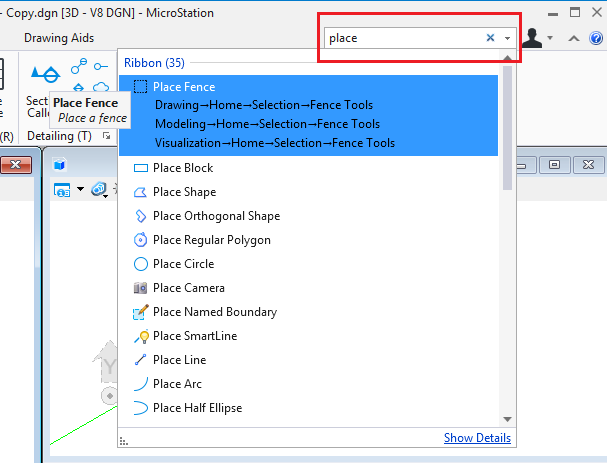This screenshot has width=607, height=463.
Task: Click the results list scroll up arrow
Action: pos(507,58)
